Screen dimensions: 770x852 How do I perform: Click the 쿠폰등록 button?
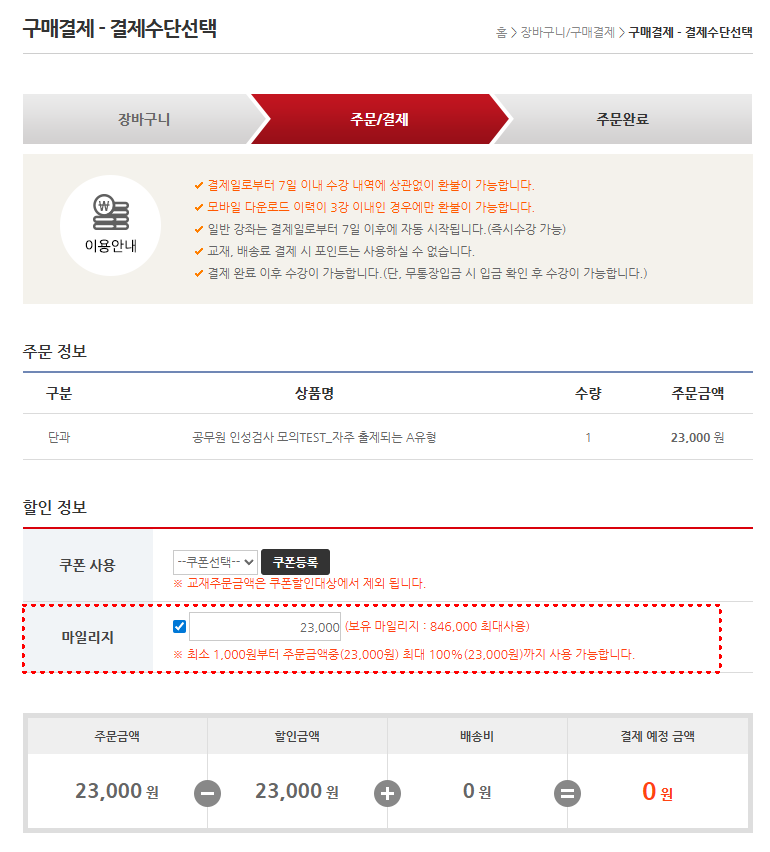click(x=295, y=562)
